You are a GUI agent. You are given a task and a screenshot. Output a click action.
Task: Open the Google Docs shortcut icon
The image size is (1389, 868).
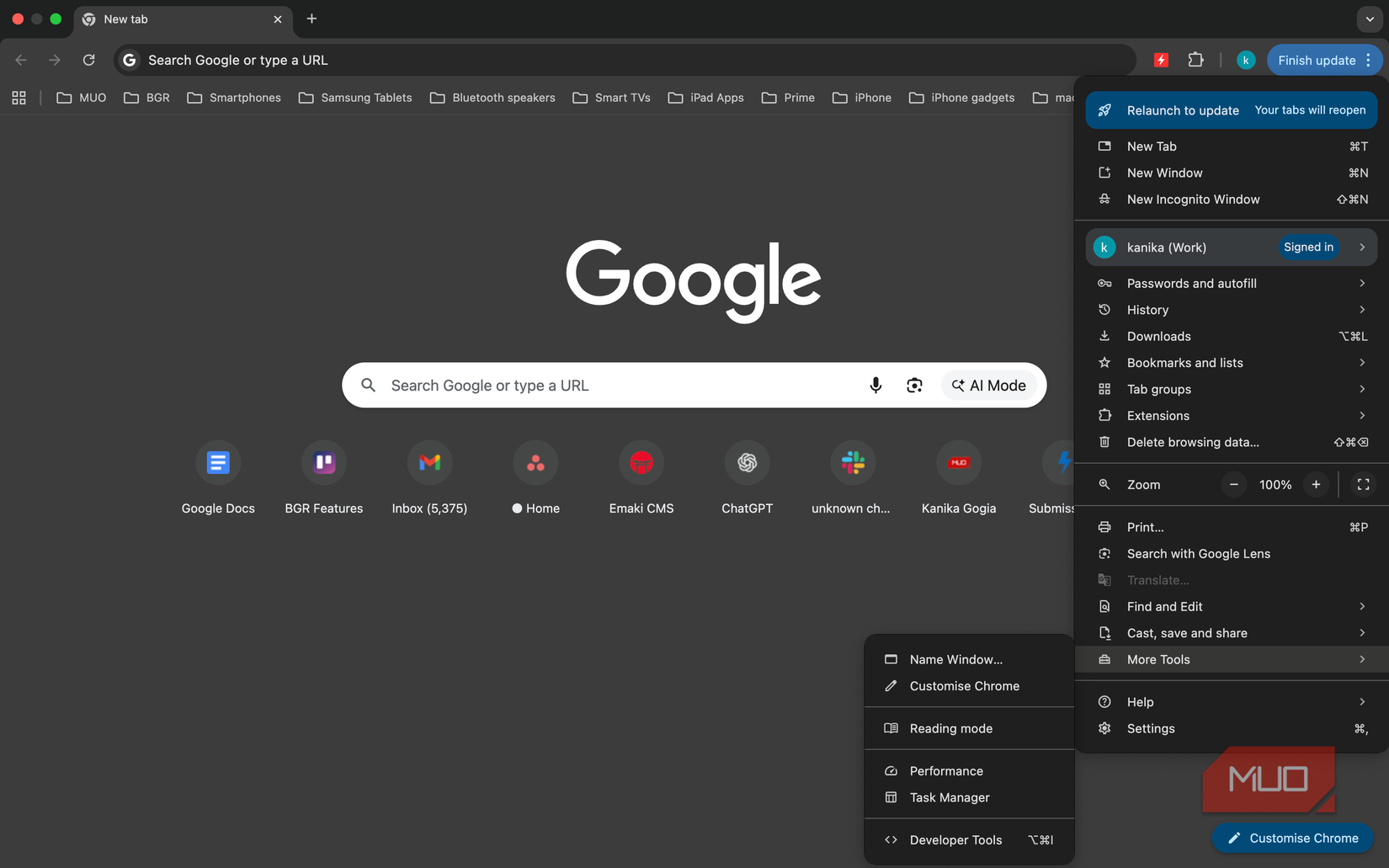[x=218, y=462]
